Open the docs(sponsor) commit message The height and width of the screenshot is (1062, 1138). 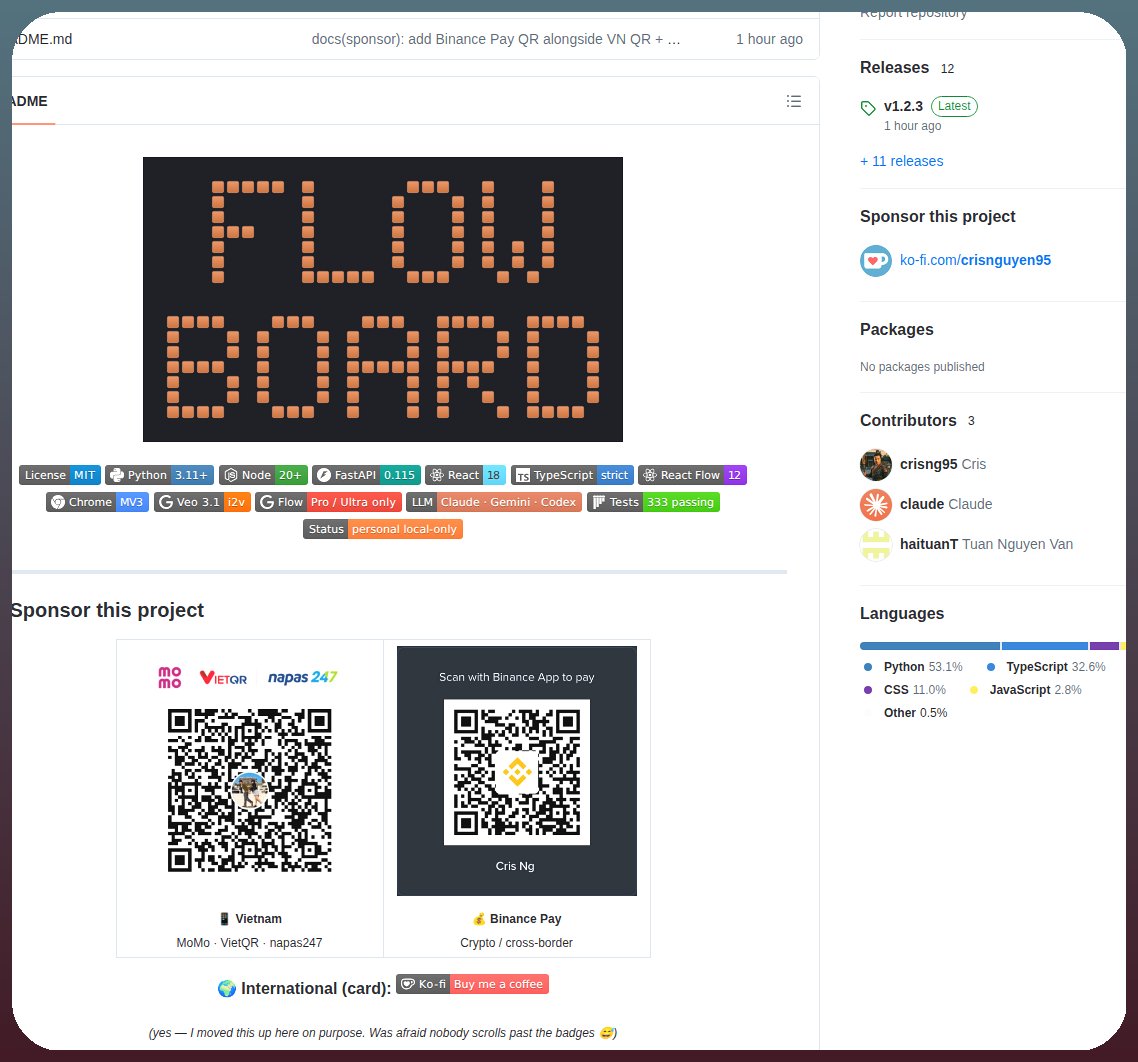click(x=496, y=39)
